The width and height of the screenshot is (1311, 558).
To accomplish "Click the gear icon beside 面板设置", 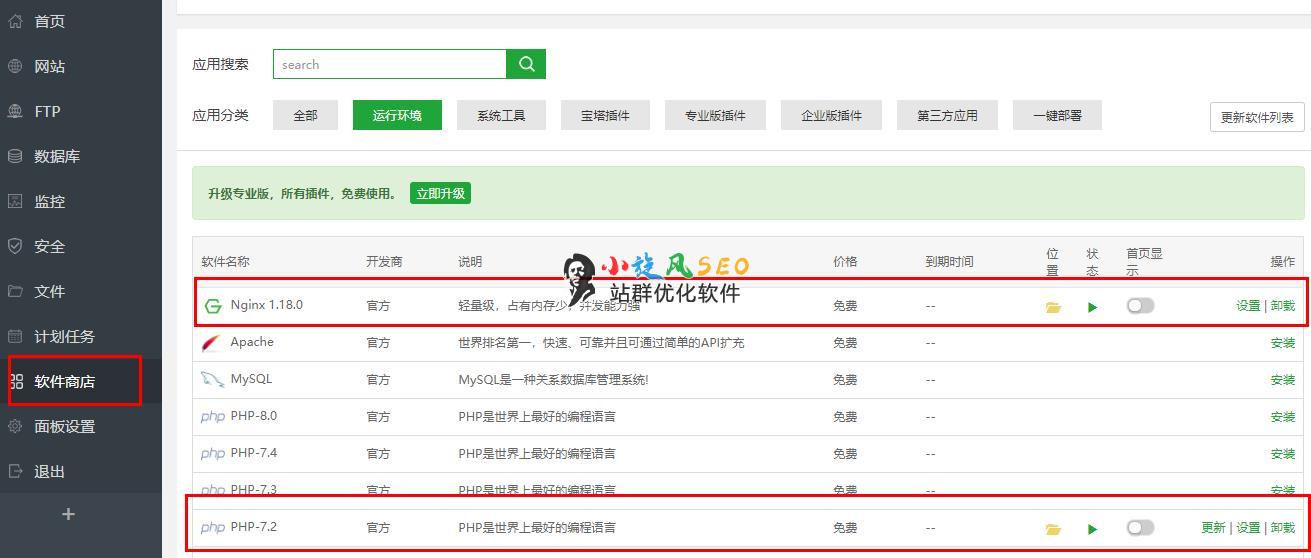I will (x=15, y=426).
